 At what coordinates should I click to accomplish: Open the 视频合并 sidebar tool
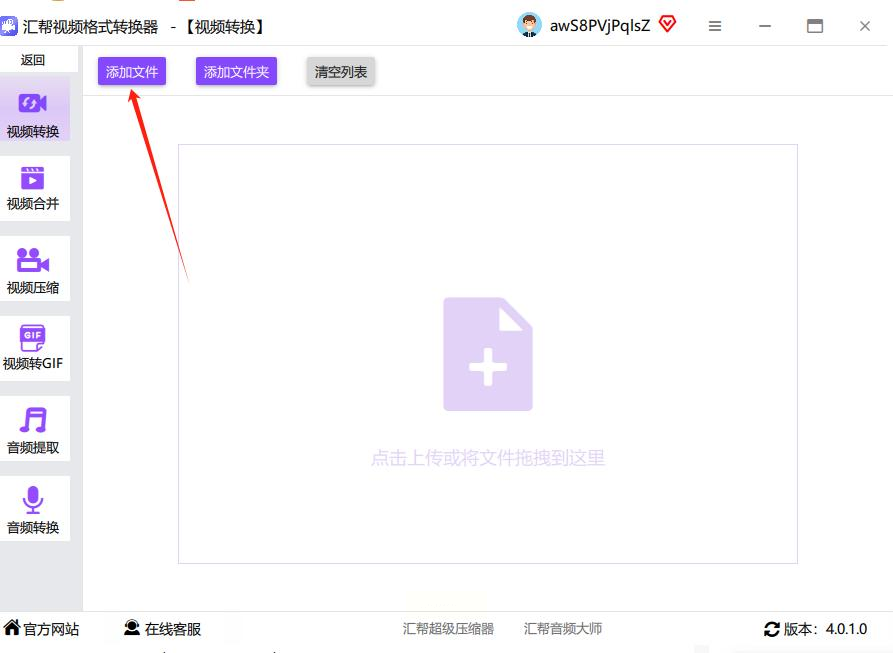pos(33,188)
